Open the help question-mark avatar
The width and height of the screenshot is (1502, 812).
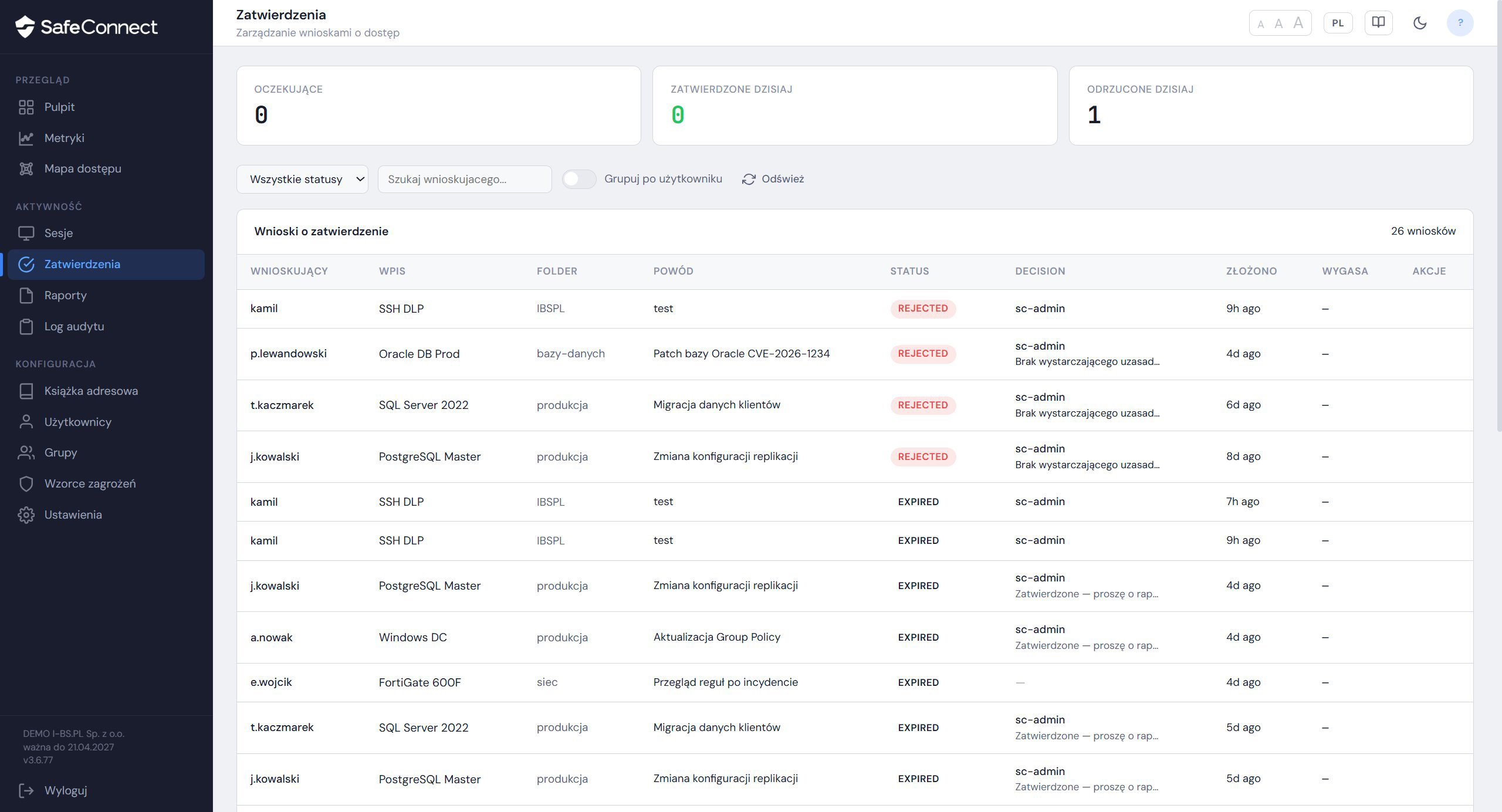[x=1460, y=23]
